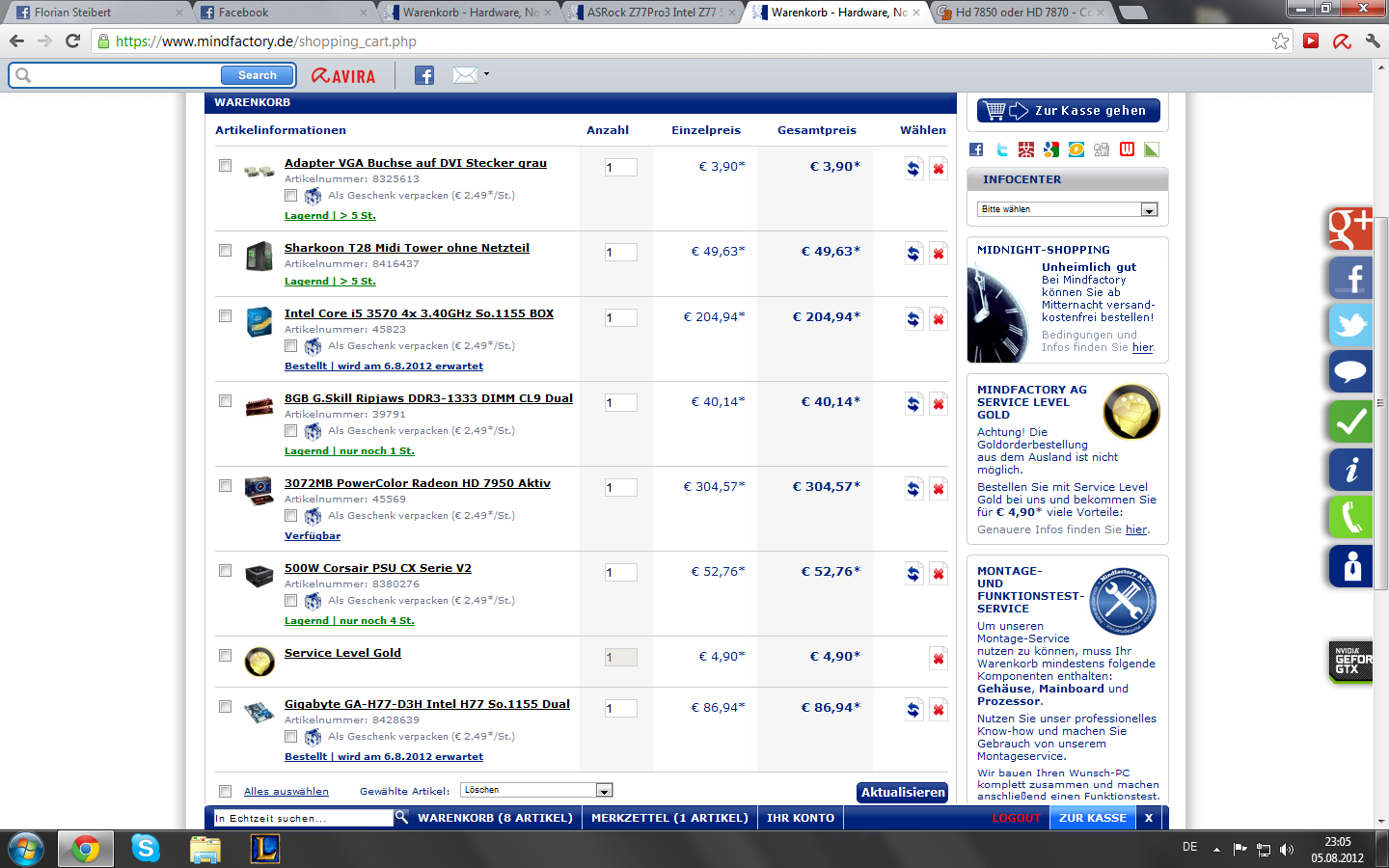Image resolution: width=1389 pixels, height=868 pixels.
Task: Delete Intel Core i5 3570 from cart
Action: click(x=938, y=319)
